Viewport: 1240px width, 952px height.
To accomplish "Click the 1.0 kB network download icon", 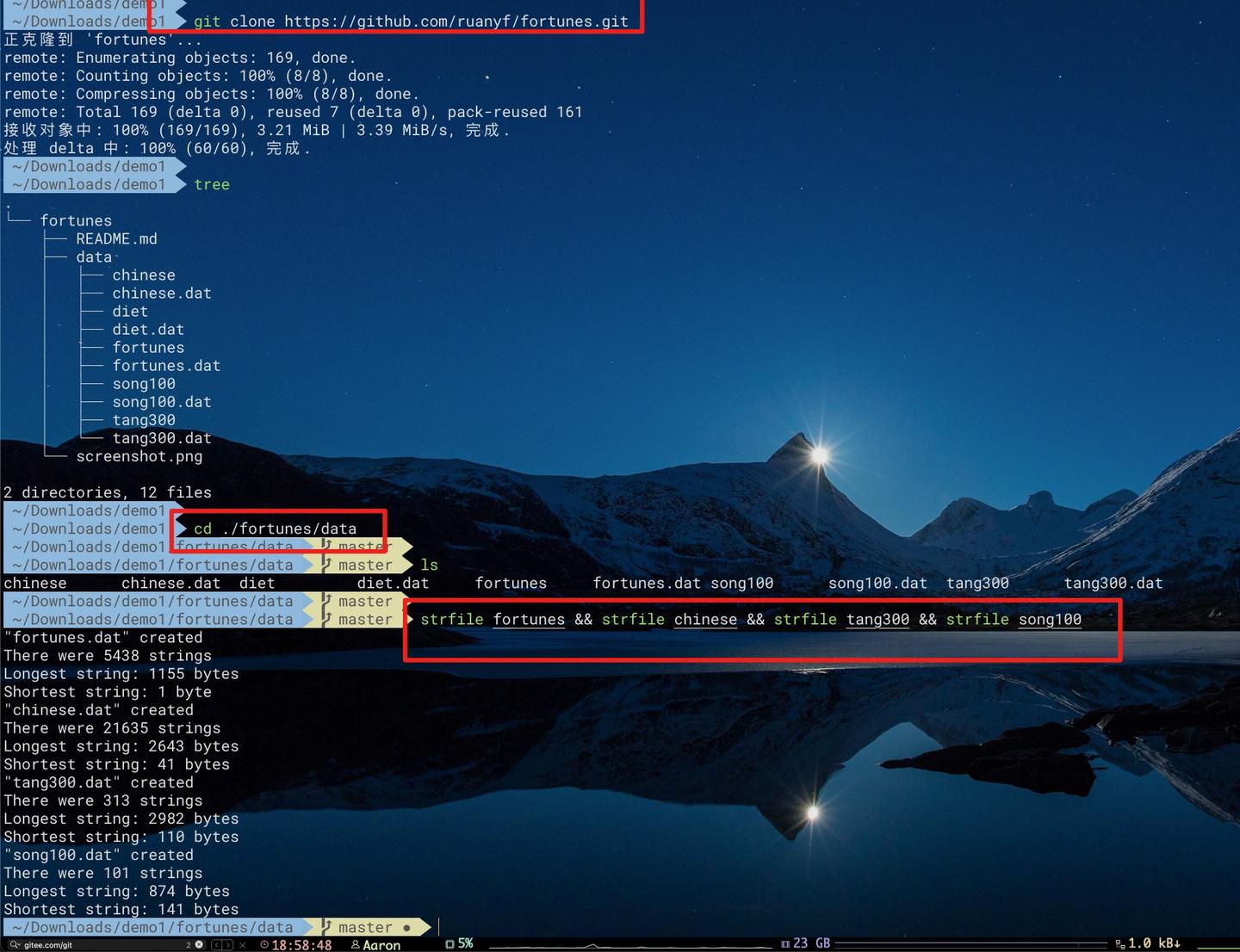I will pos(1119,943).
